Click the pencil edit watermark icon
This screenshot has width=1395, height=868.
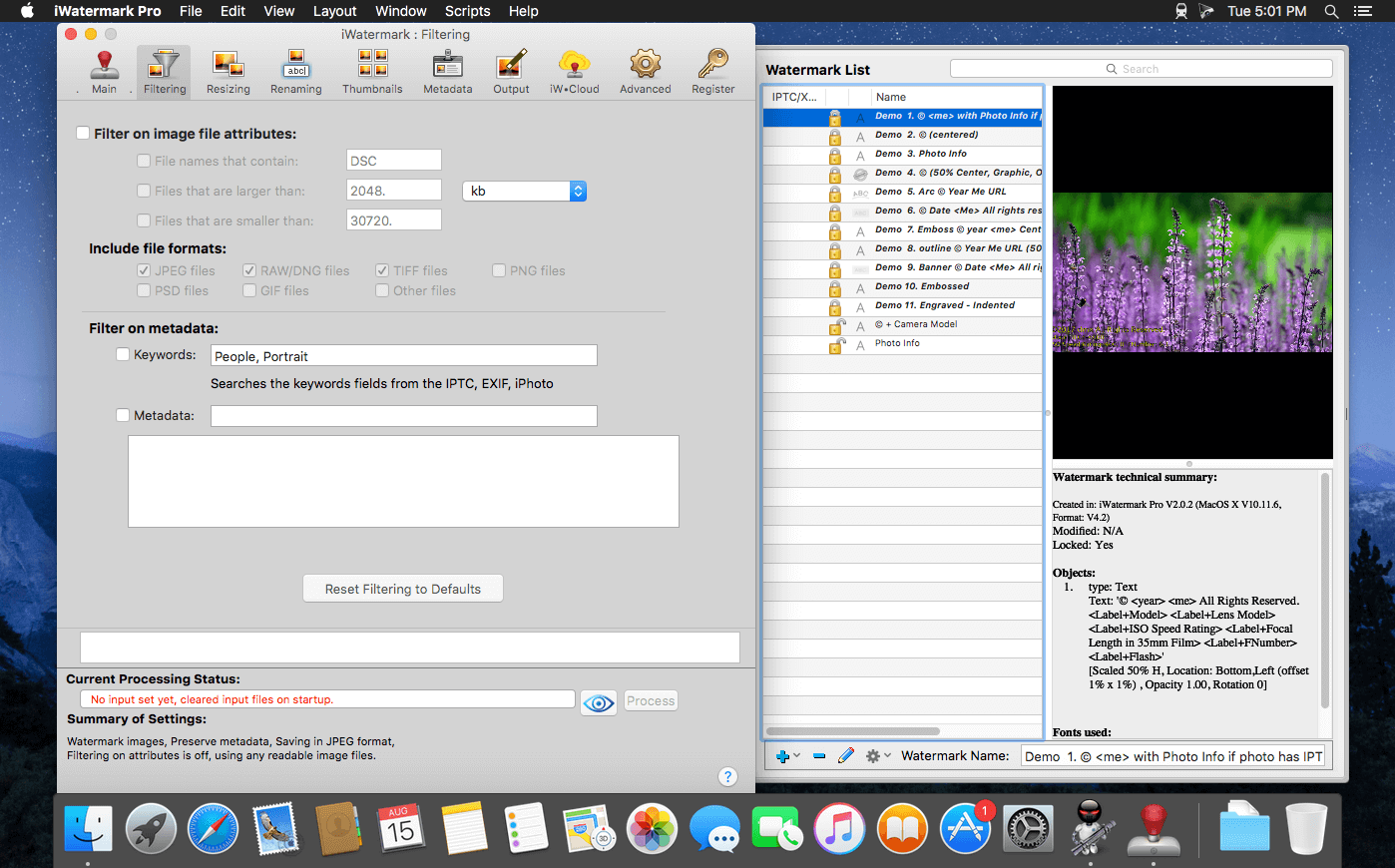[846, 756]
